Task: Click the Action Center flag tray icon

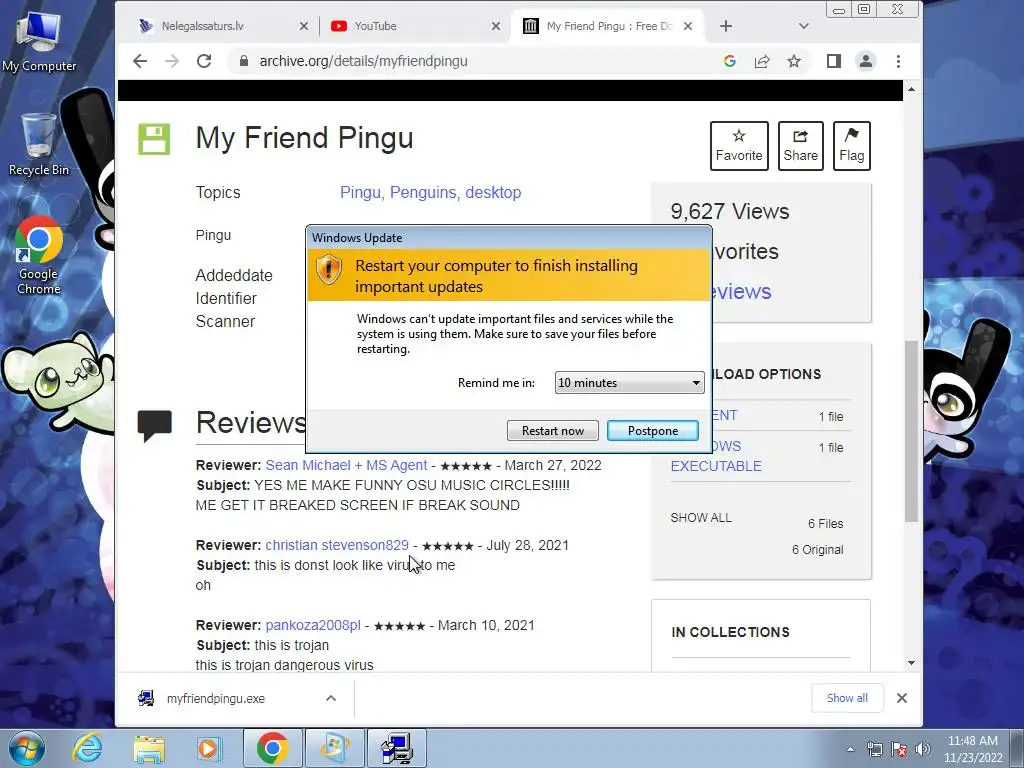Action: [899, 749]
